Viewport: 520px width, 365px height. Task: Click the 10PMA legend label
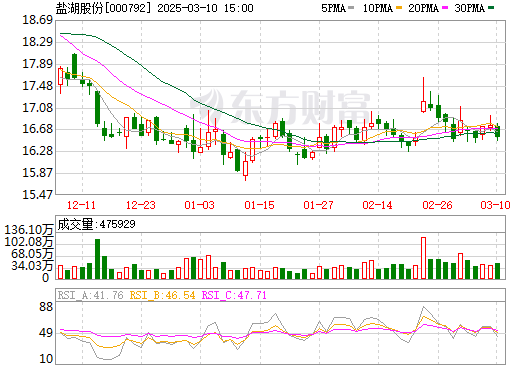click(x=377, y=8)
